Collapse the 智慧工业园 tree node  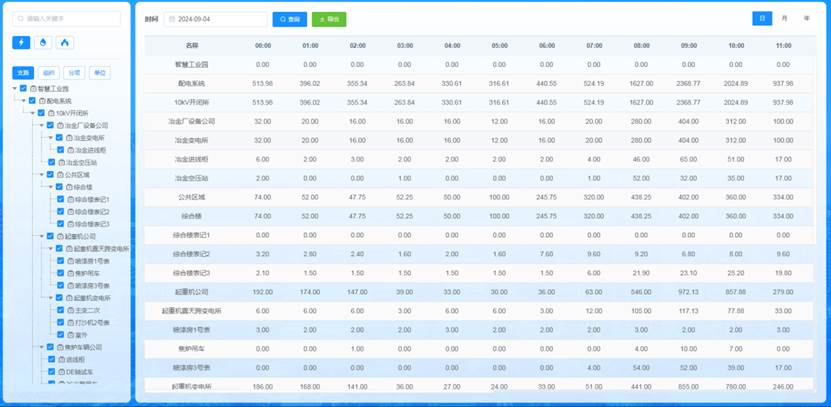tap(14, 89)
